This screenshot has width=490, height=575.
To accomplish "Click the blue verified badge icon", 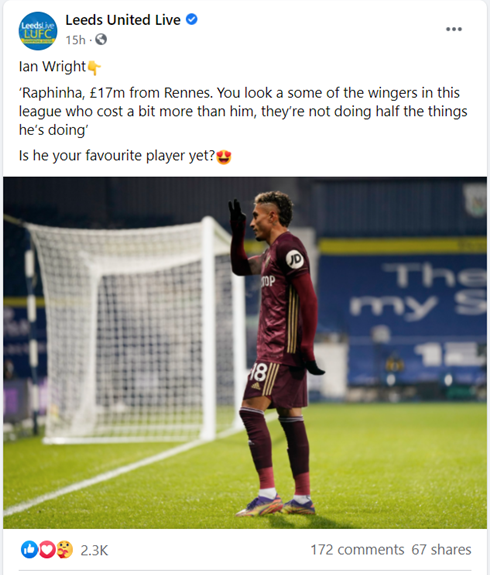I will click(191, 19).
